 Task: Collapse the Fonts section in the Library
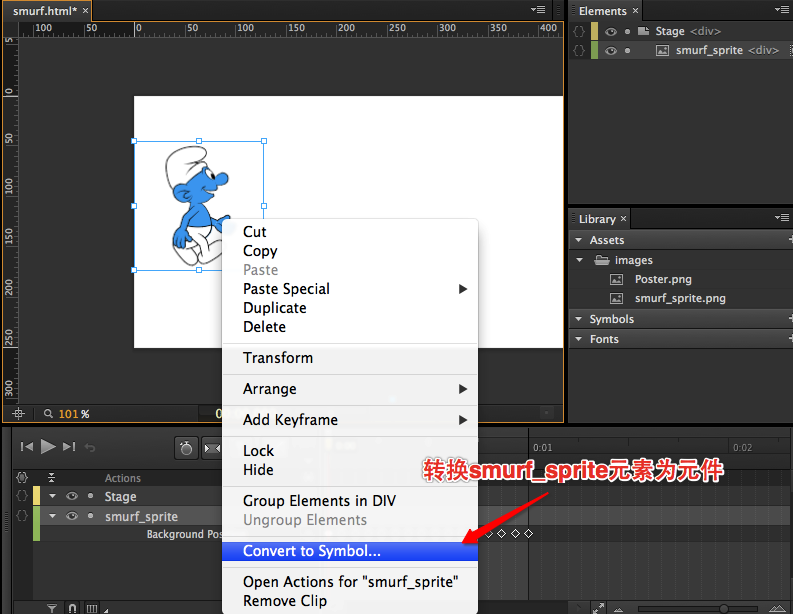[x=579, y=339]
